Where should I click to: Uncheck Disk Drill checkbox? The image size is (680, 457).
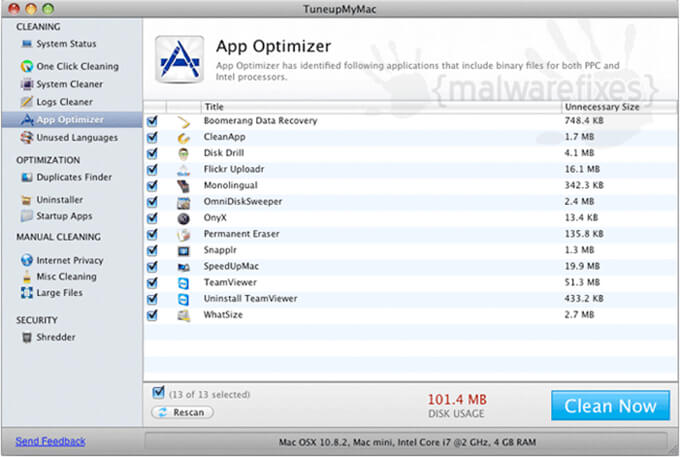click(152, 153)
